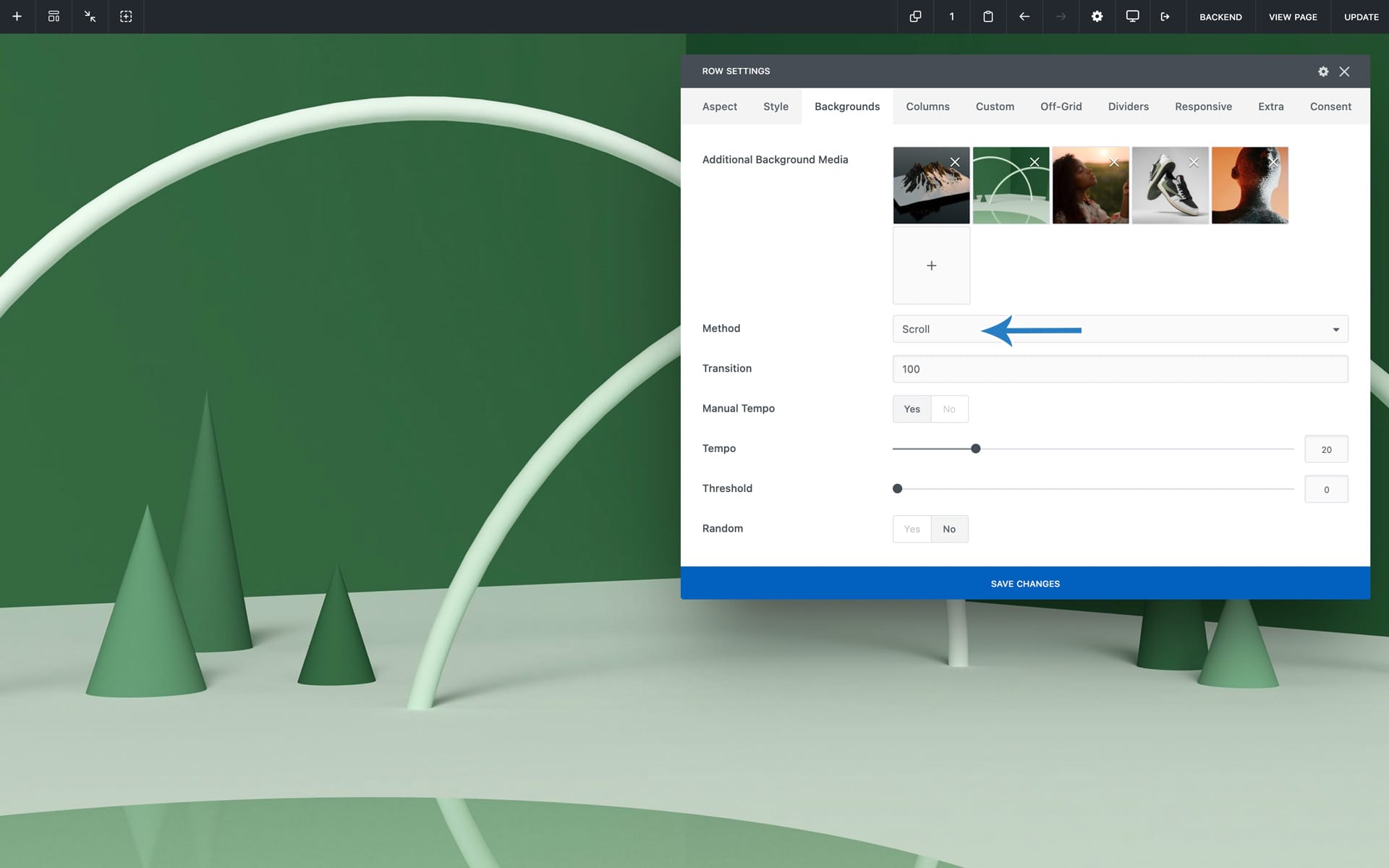Click the undo left arrow icon
Image resolution: width=1389 pixels, height=868 pixels.
(x=1024, y=17)
